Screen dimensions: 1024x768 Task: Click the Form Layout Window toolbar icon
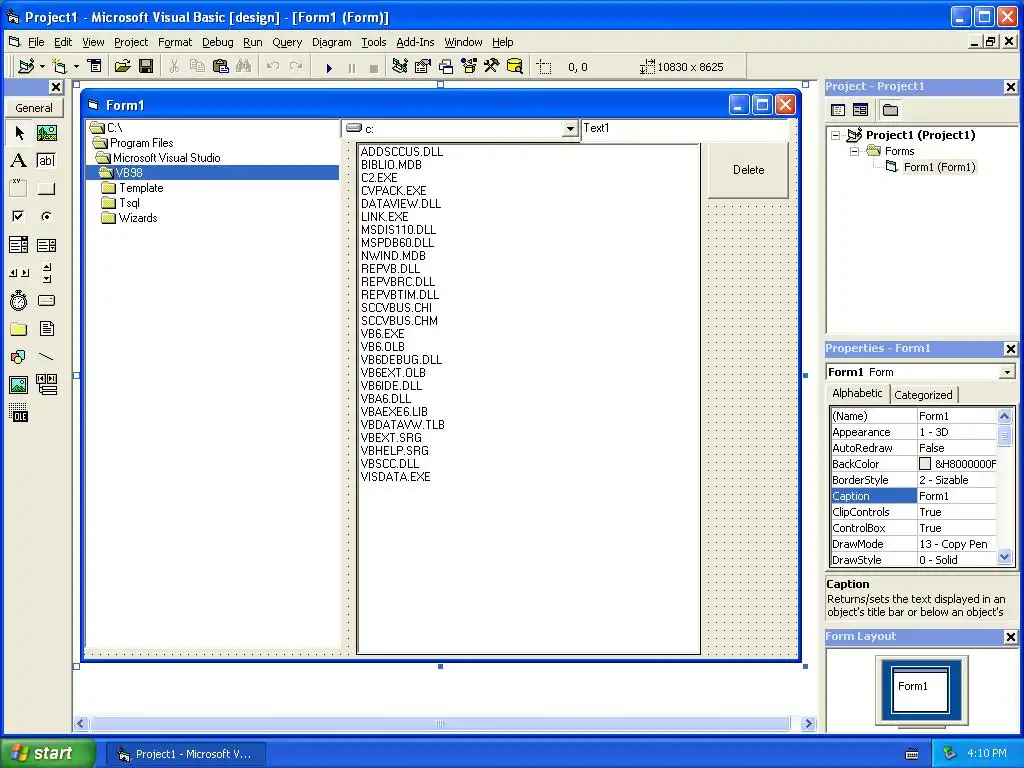point(446,67)
